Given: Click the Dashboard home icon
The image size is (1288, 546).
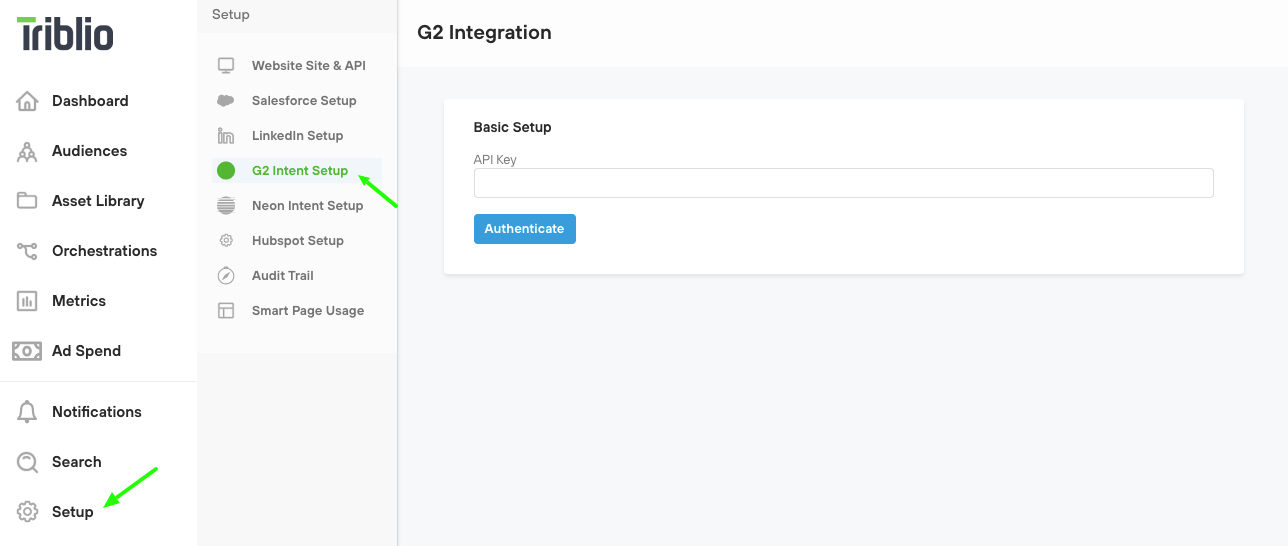Looking at the screenshot, I should coord(27,101).
